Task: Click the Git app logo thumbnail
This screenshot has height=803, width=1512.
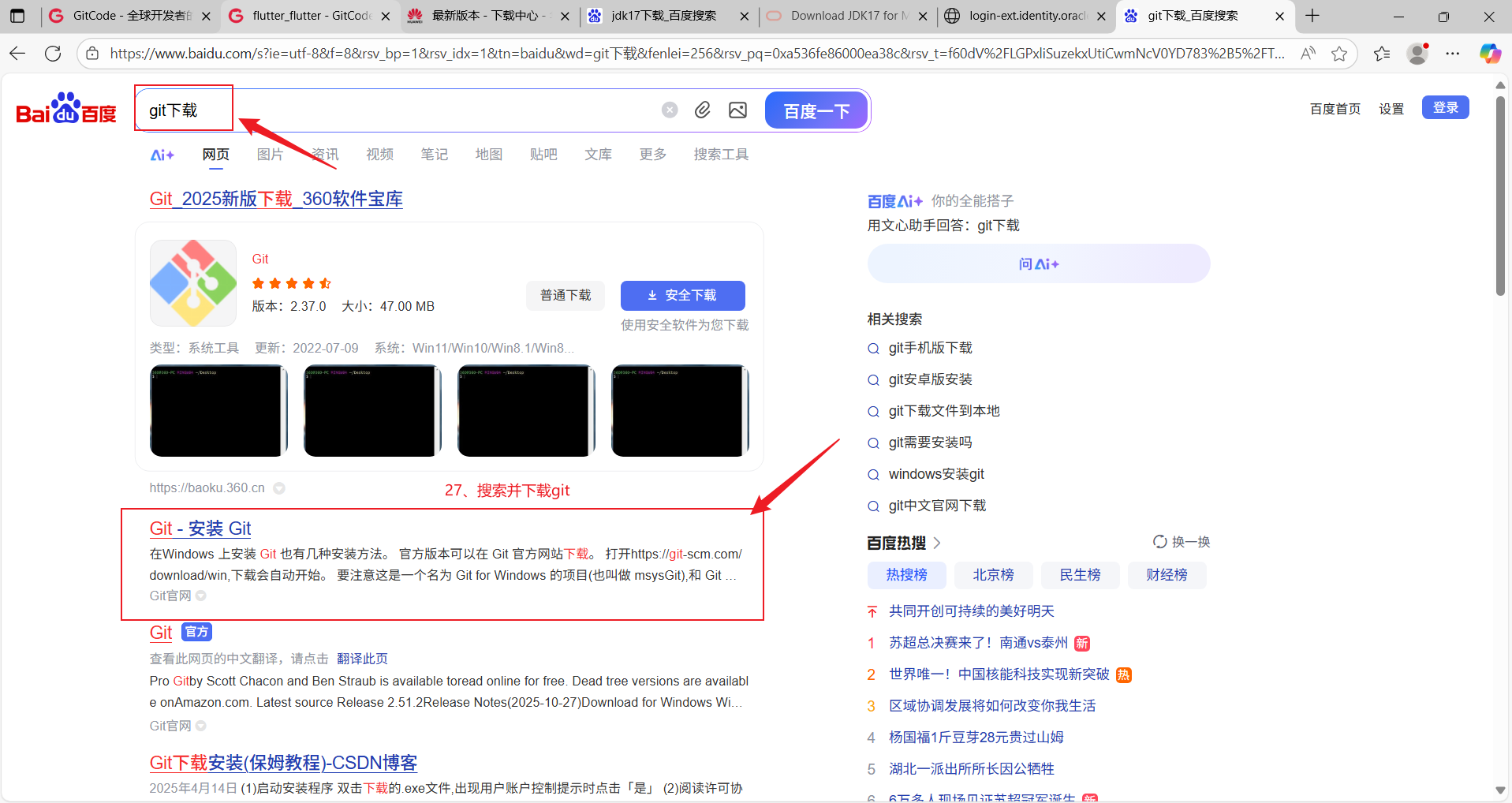Action: [193, 283]
